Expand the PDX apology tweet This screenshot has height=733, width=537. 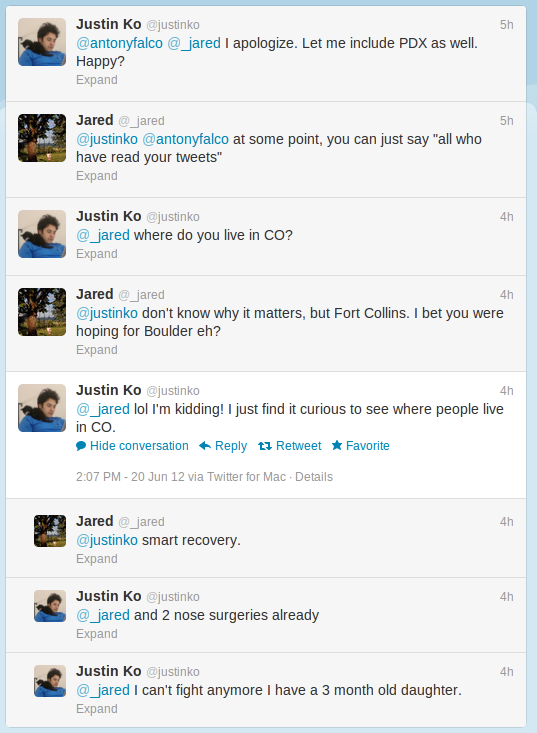pos(97,80)
